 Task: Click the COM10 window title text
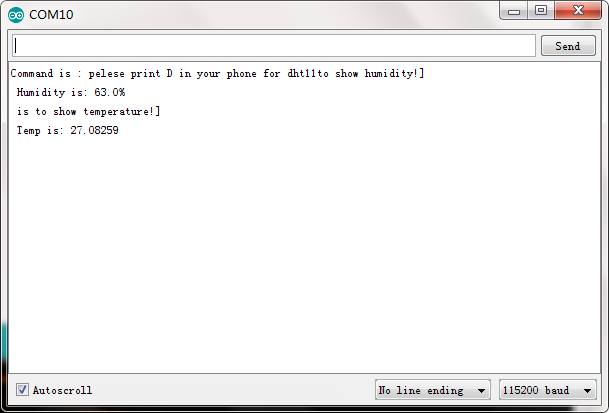coord(51,15)
